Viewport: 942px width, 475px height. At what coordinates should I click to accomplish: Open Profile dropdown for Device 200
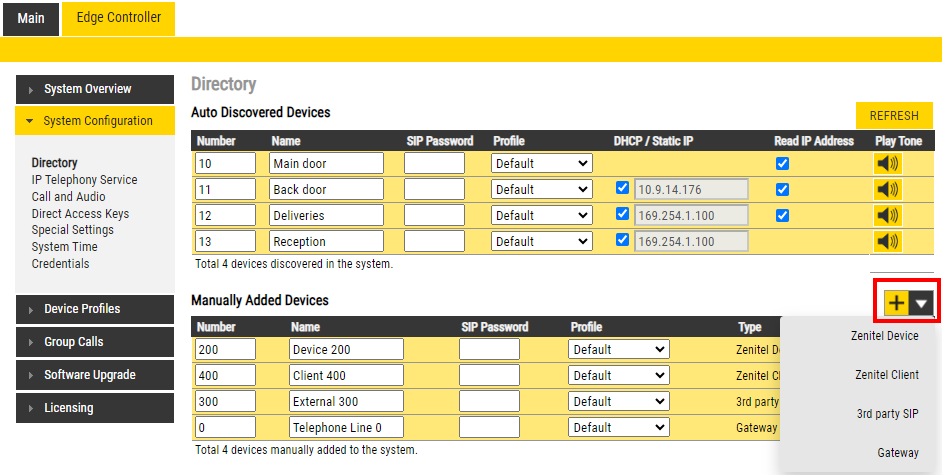pyautogui.click(x=618, y=349)
